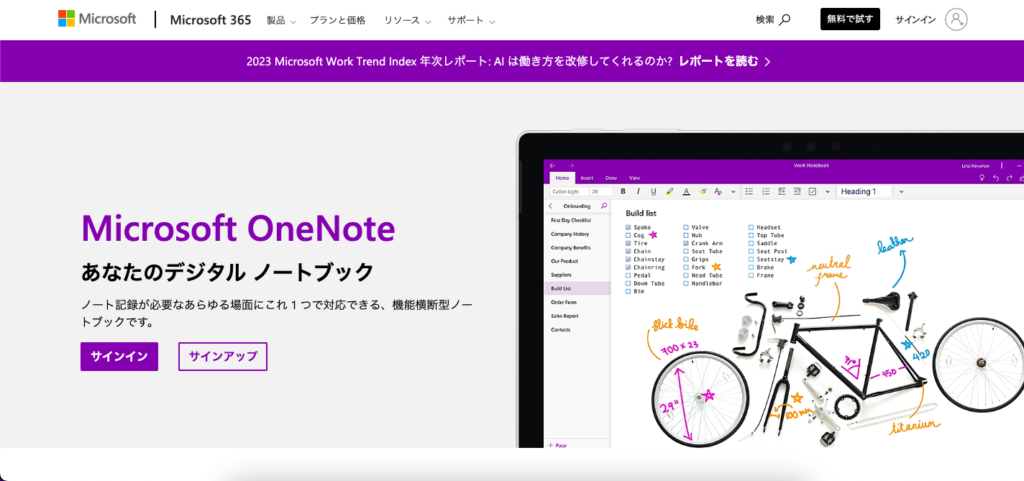Expand the 製品 dropdown menu
Image resolution: width=1024 pixels, height=481 pixels.
281,20
